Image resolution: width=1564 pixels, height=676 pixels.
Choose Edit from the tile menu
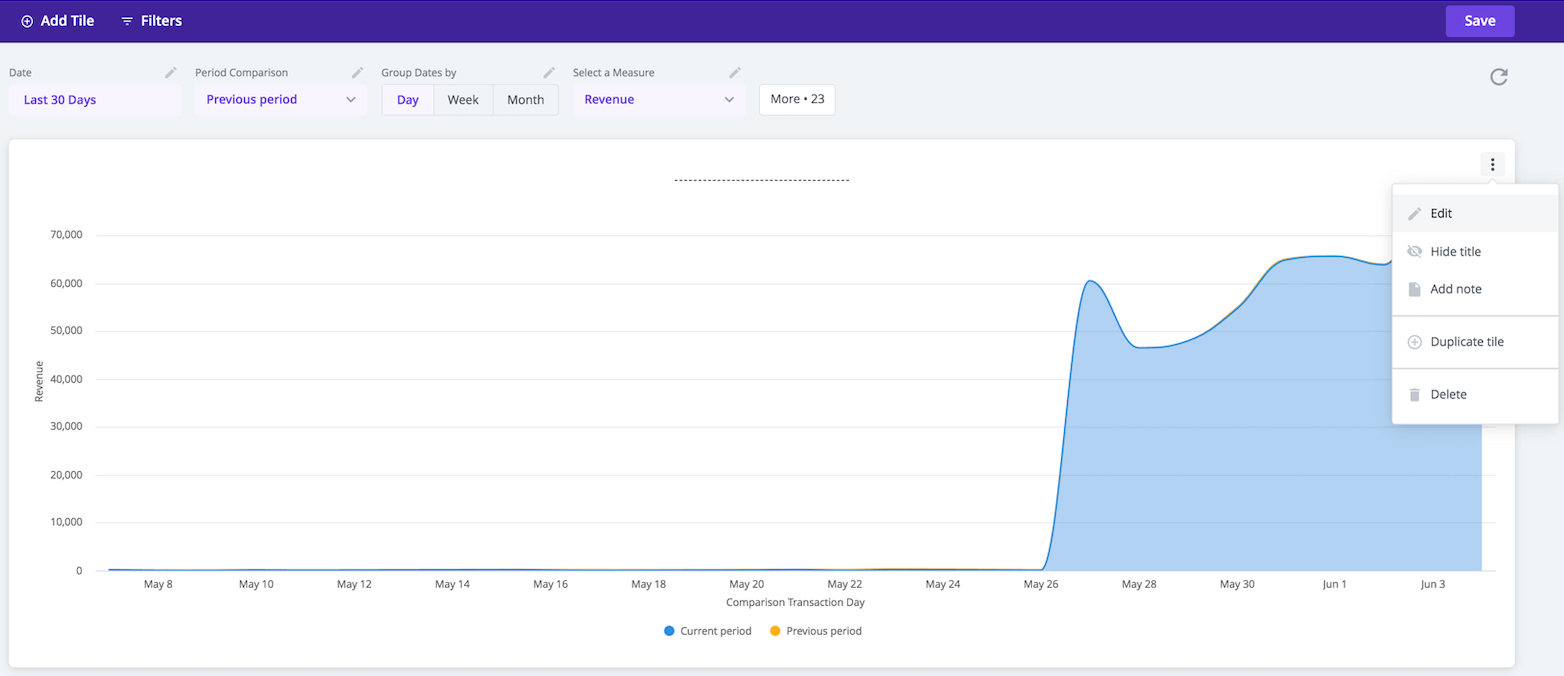[x=1441, y=214]
